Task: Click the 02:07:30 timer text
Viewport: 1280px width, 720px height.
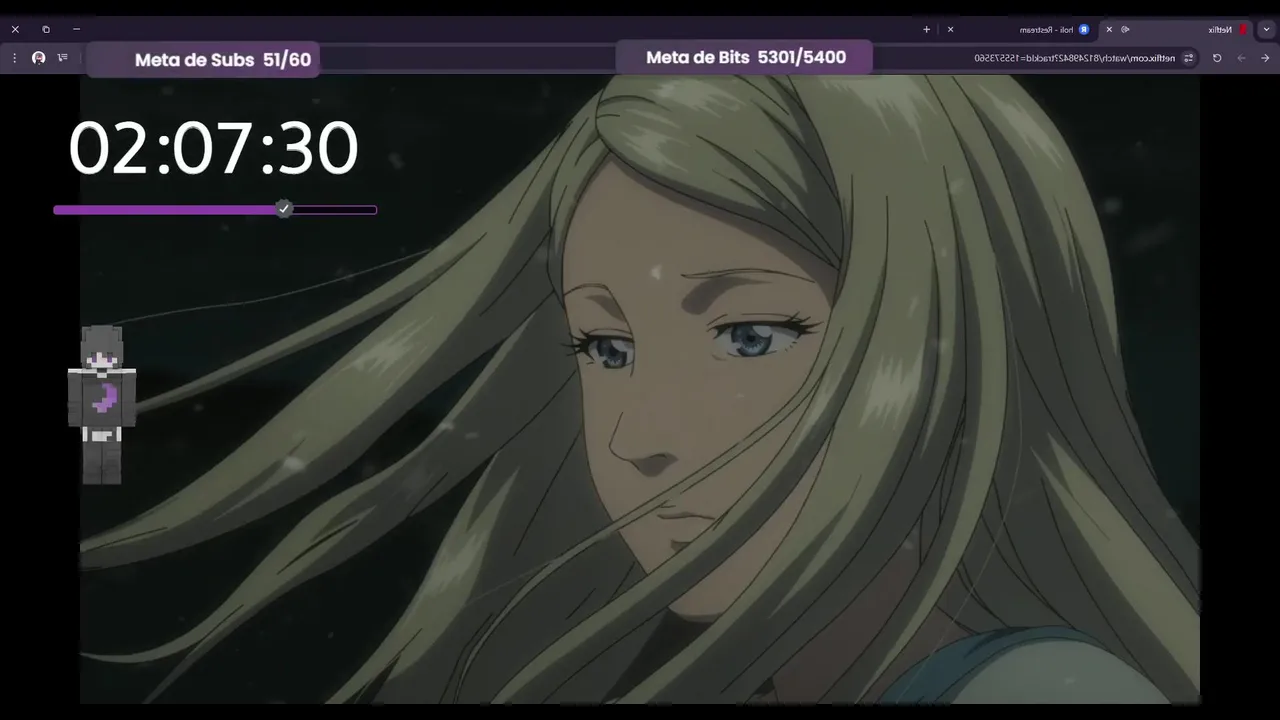Action: pos(213,148)
